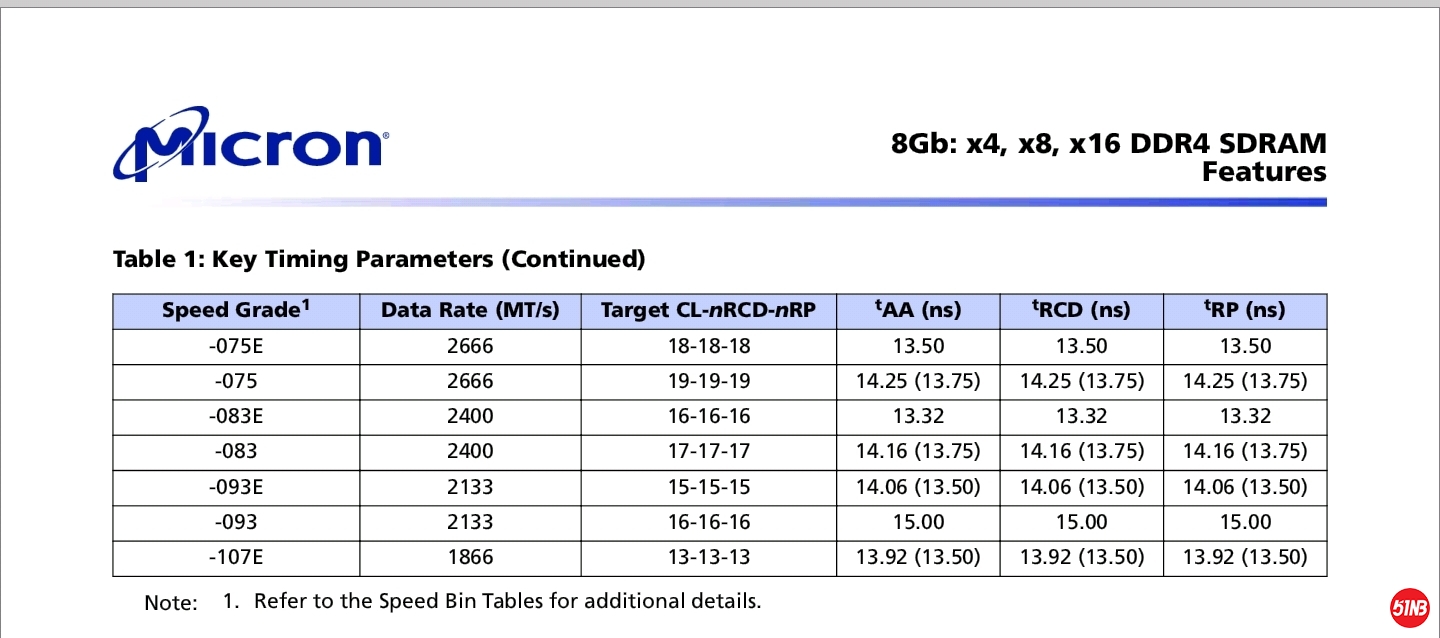Select the tAA (ns) column header
This screenshot has height=638, width=1440.
click(918, 311)
